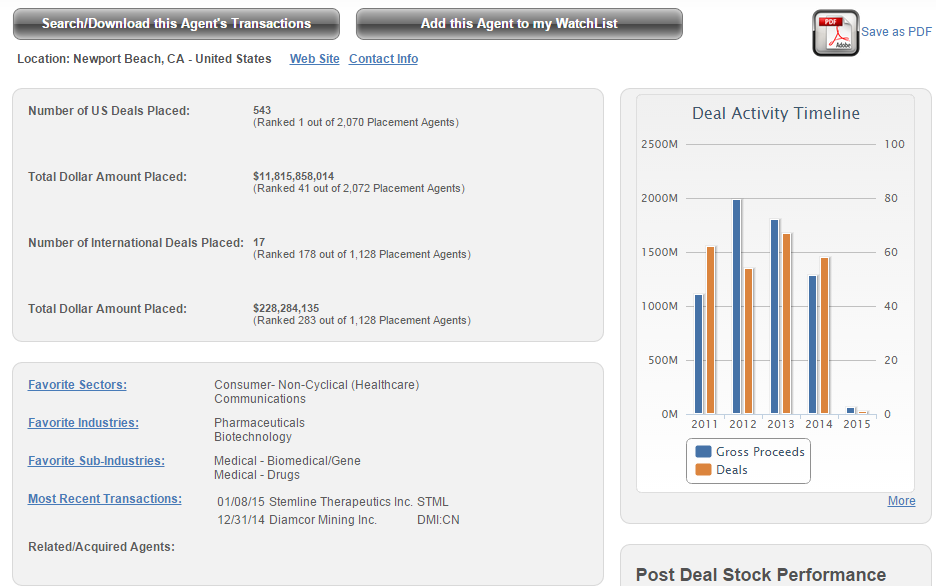Click the blue Gross Proceeds legend swatch

[x=703, y=452]
